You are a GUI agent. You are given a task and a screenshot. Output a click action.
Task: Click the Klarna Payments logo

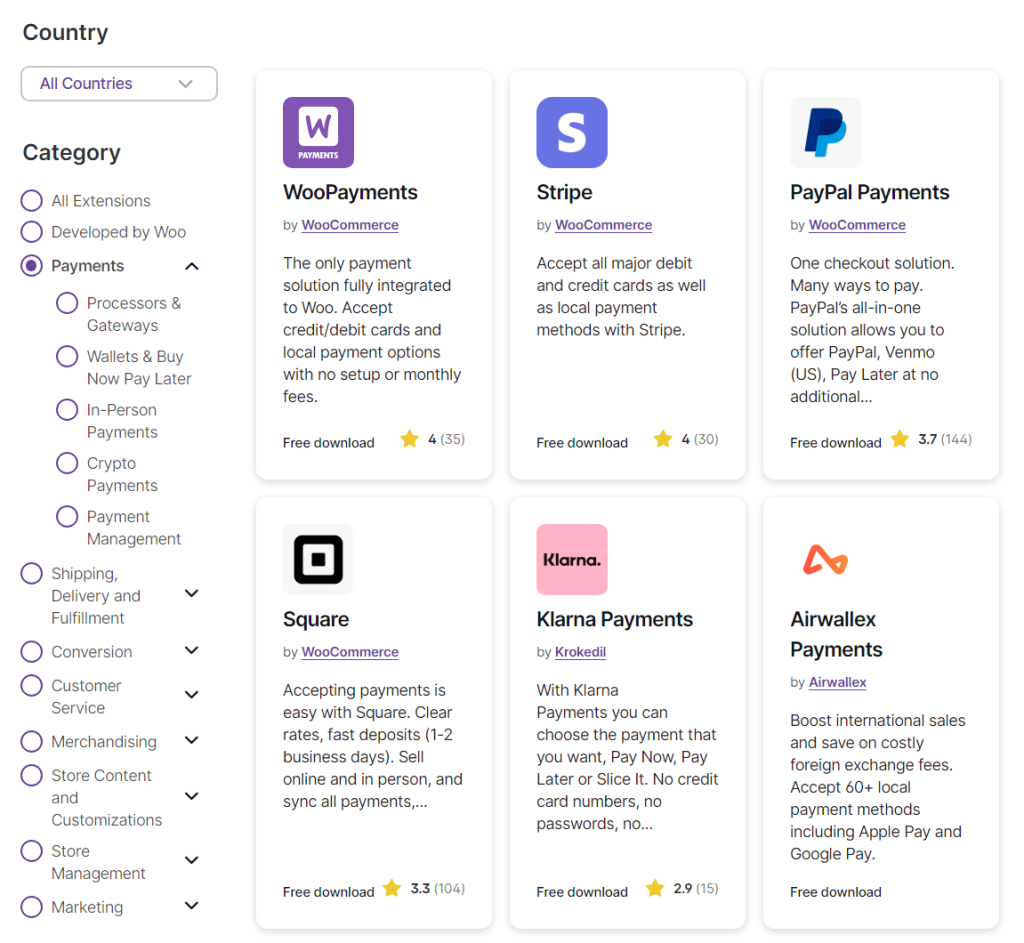571,559
